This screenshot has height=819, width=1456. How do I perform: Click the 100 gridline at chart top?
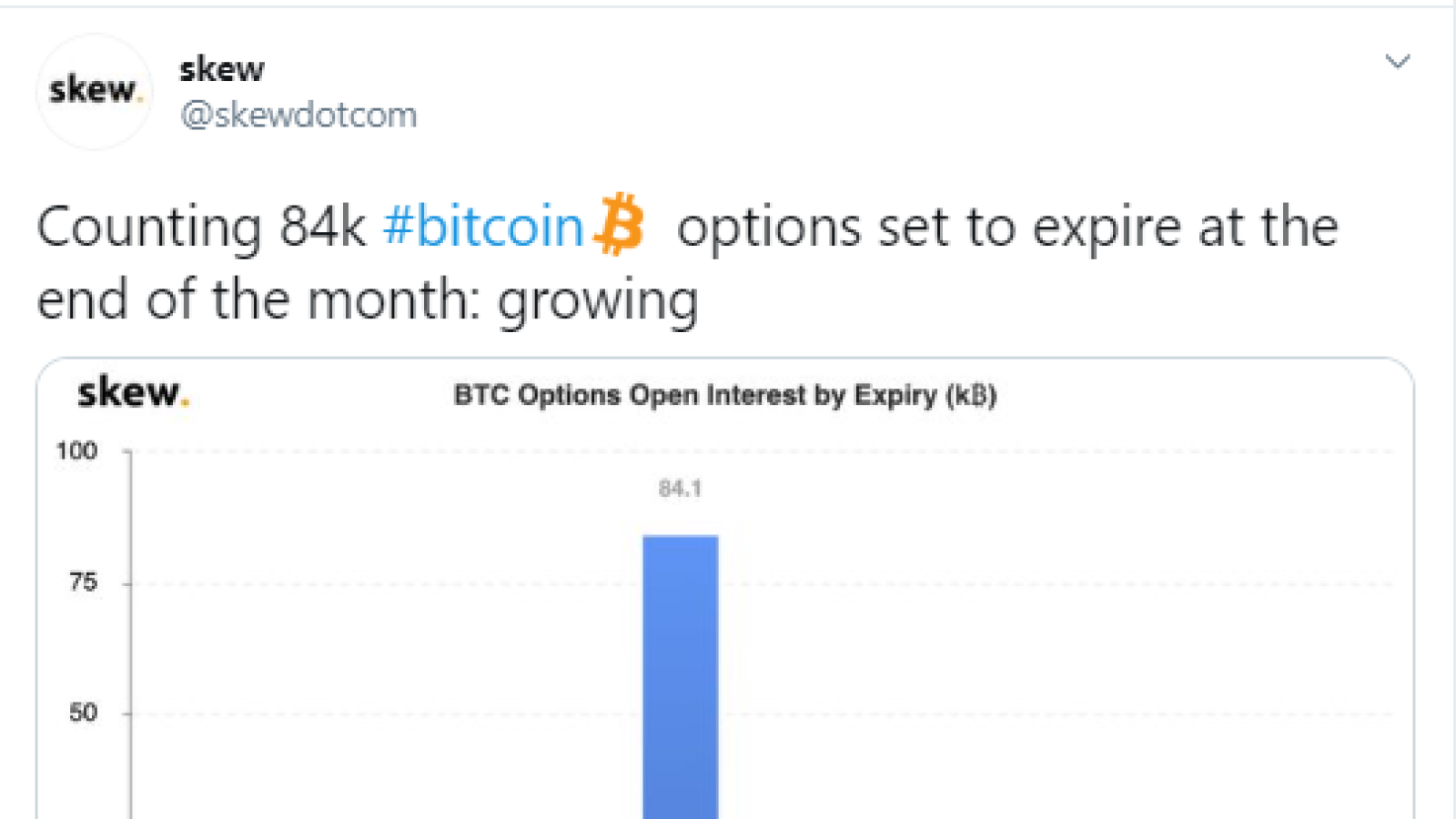point(763,450)
